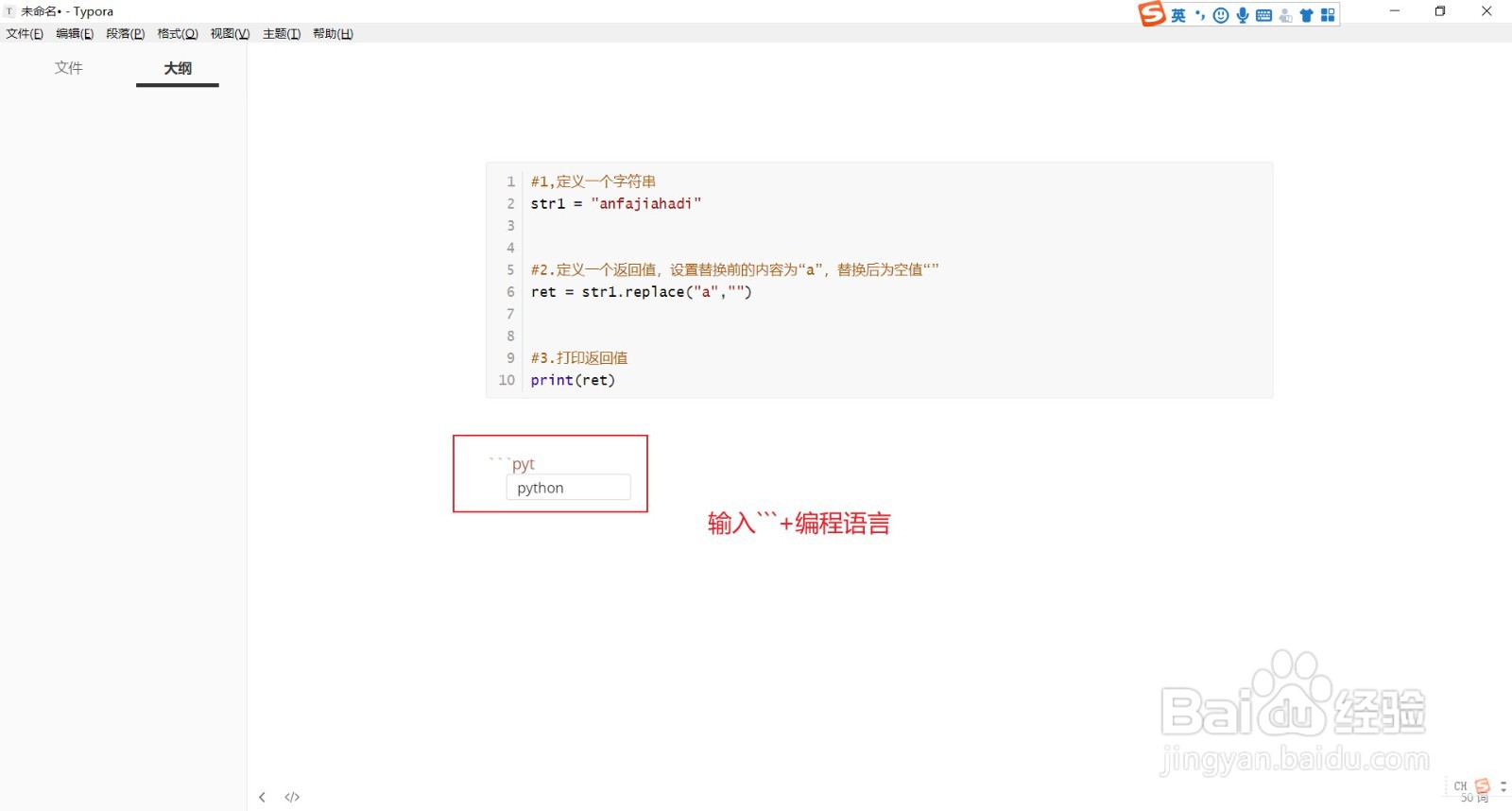Collapse sidebar with the left arrow icon
The width and height of the screenshot is (1512, 811).
[x=263, y=797]
